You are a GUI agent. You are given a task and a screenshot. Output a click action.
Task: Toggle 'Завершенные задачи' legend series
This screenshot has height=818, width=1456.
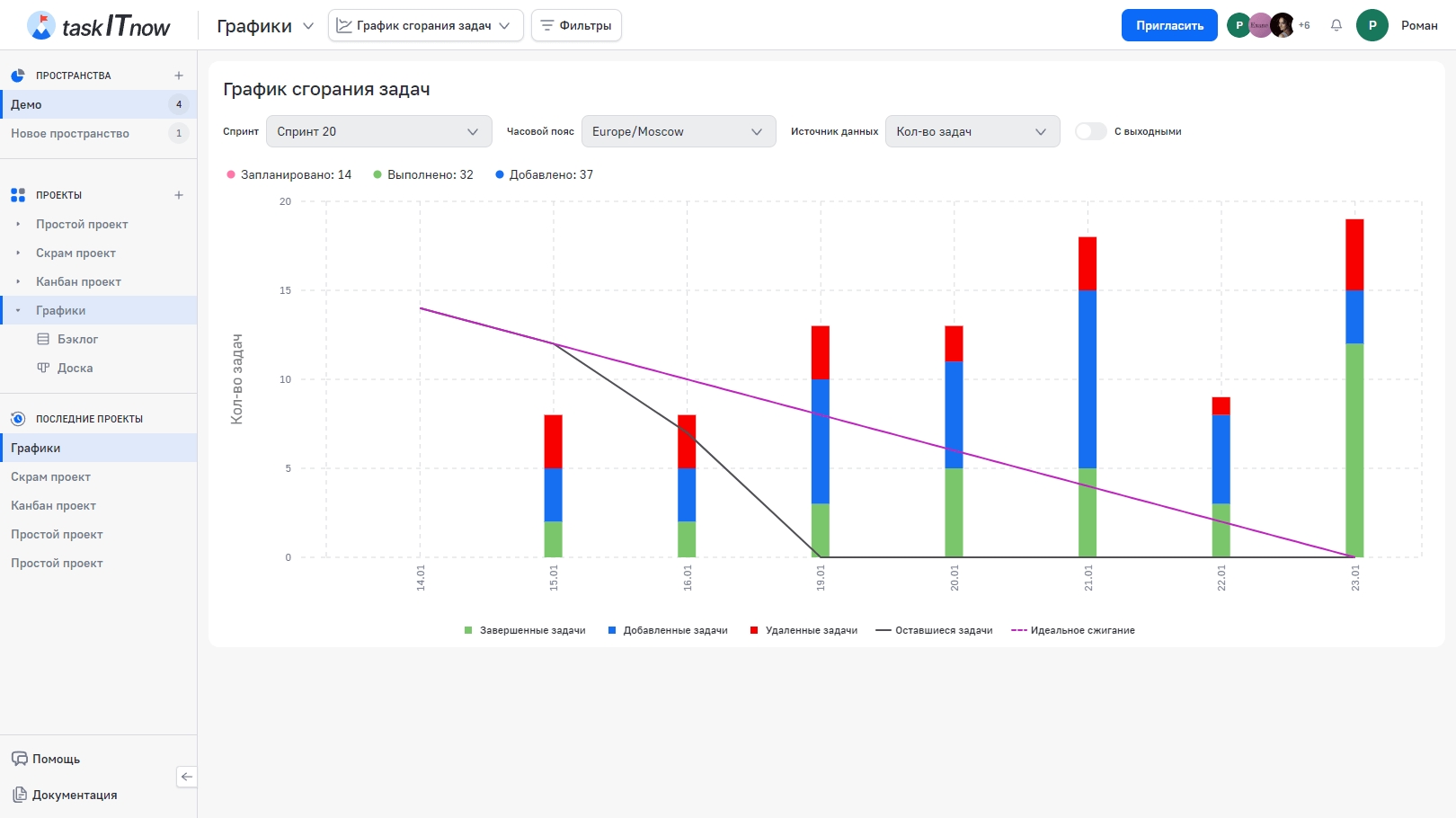[525, 630]
